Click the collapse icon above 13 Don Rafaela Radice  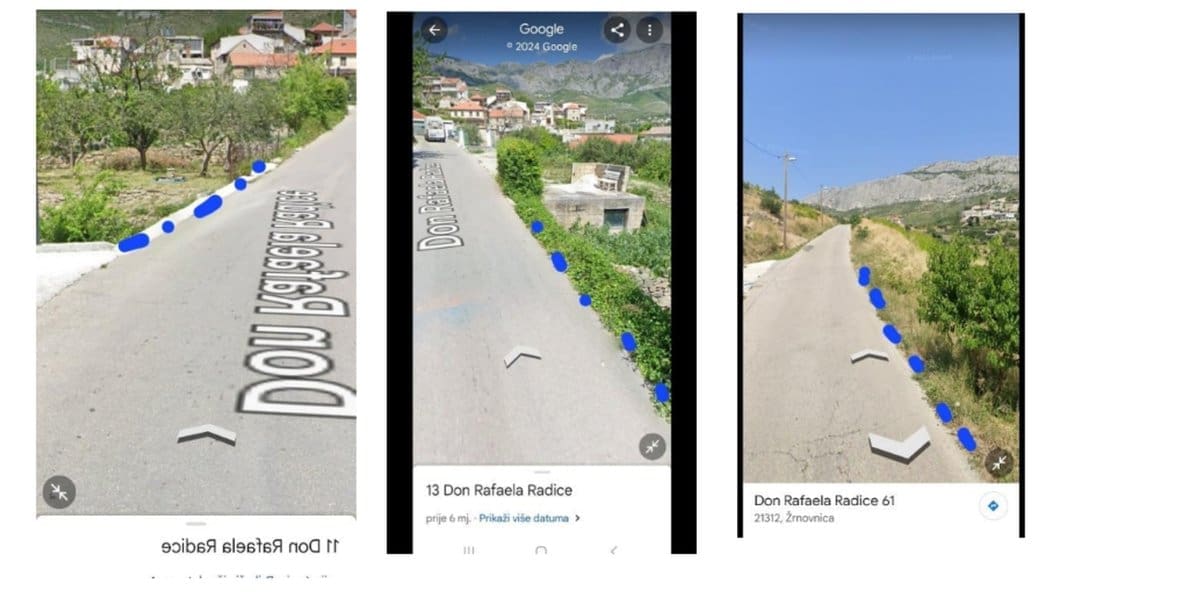[653, 446]
